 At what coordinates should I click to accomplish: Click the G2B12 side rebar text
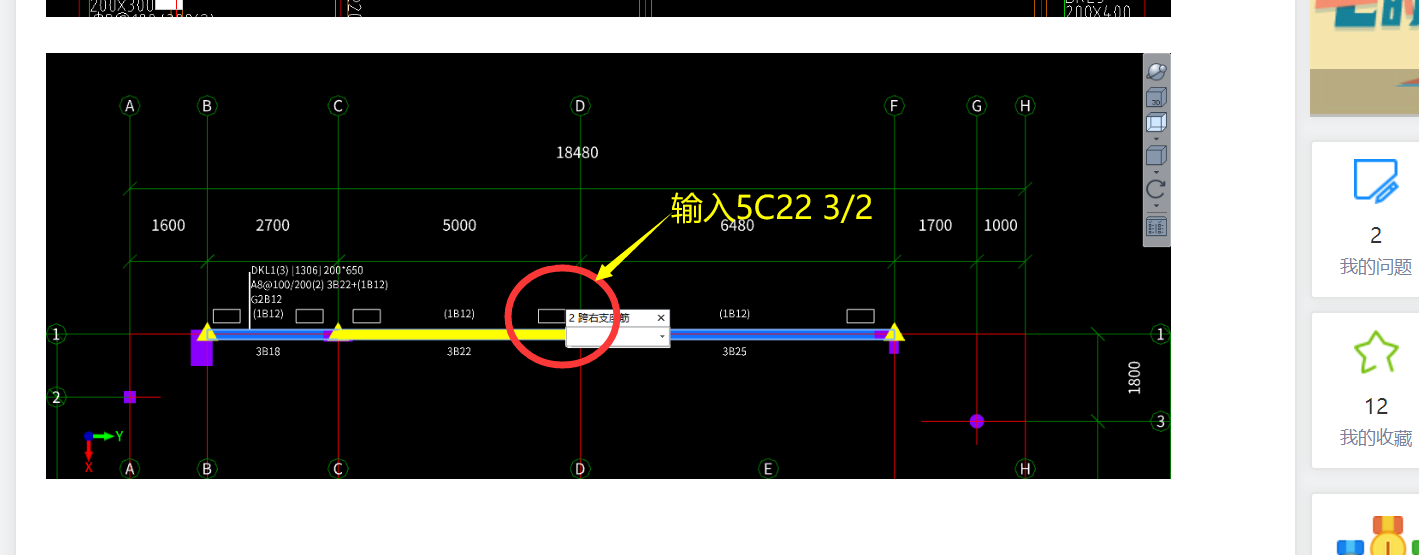click(x=266, y=299)
